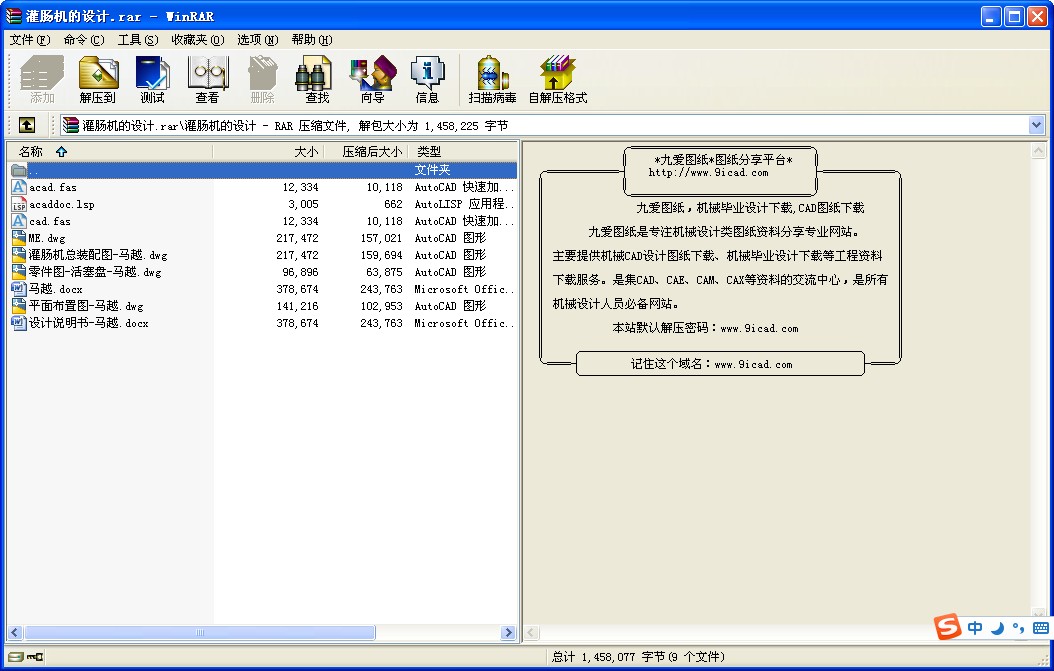Click the Add (添加) toolbar icon
The width and height of the screenshot is (1054, 671).
pyautogui.click(x=42, y=79)
